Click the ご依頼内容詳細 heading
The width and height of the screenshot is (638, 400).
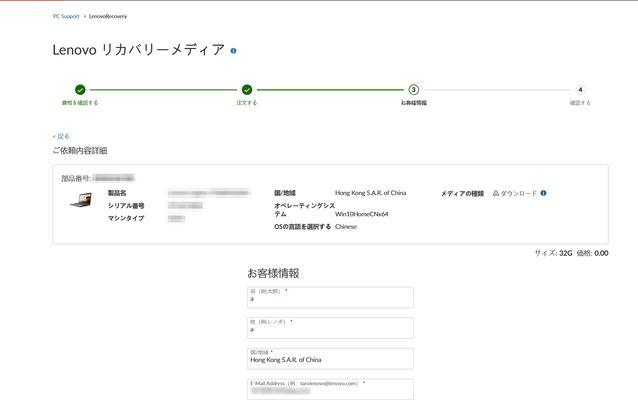[80, 151]
